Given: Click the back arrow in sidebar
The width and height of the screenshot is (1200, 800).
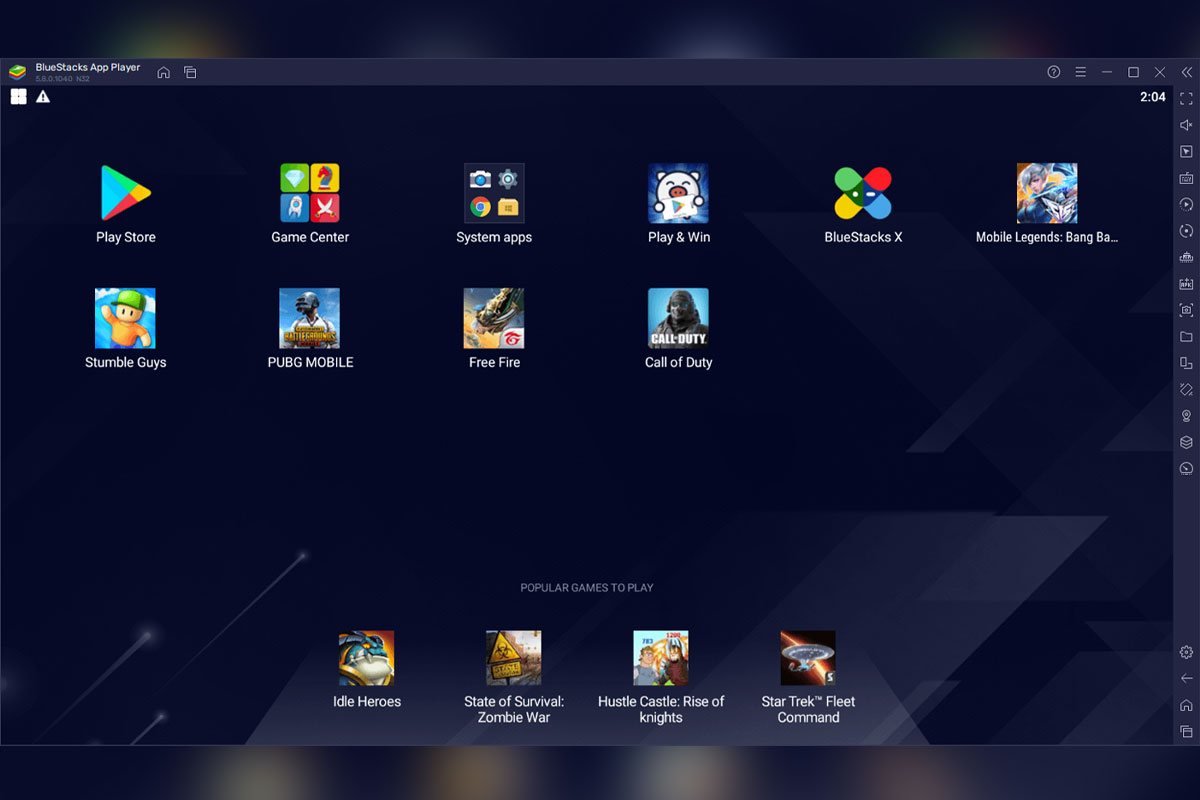Looking at the screenshot, I should point(1186,678).
